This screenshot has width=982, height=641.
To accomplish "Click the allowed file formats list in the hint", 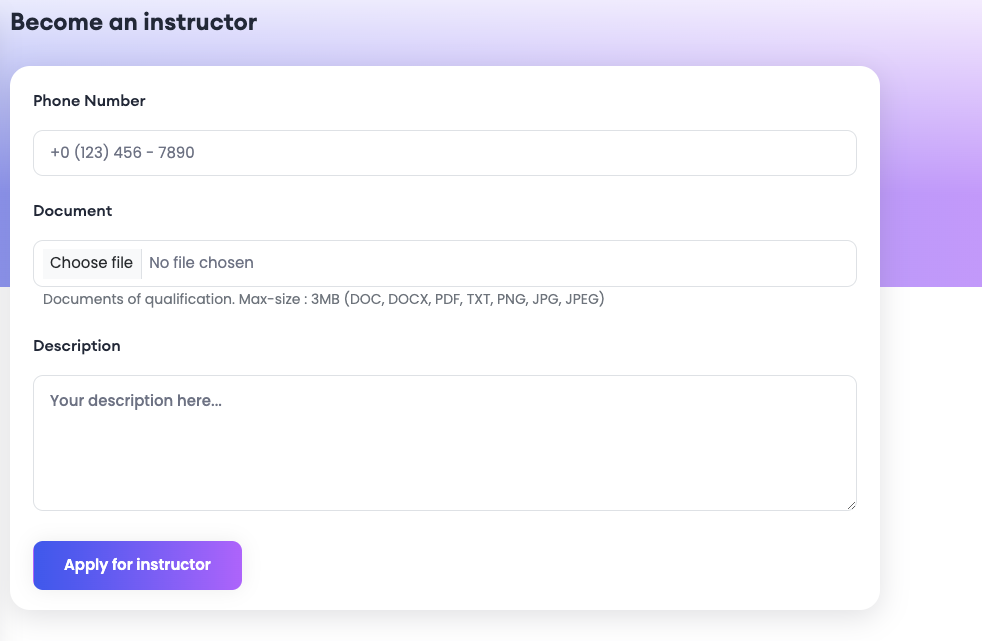I will pyautogui.click(x=474, y=299).
